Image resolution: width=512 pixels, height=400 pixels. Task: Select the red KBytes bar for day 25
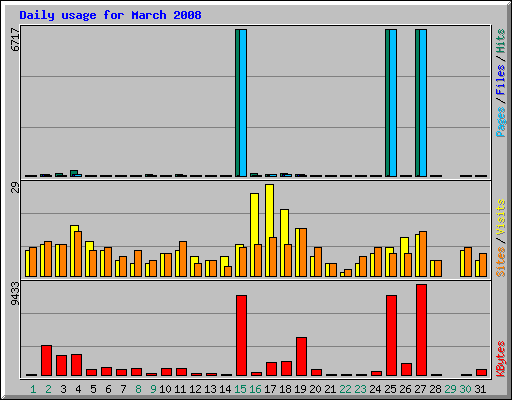(x=391, y=335)
